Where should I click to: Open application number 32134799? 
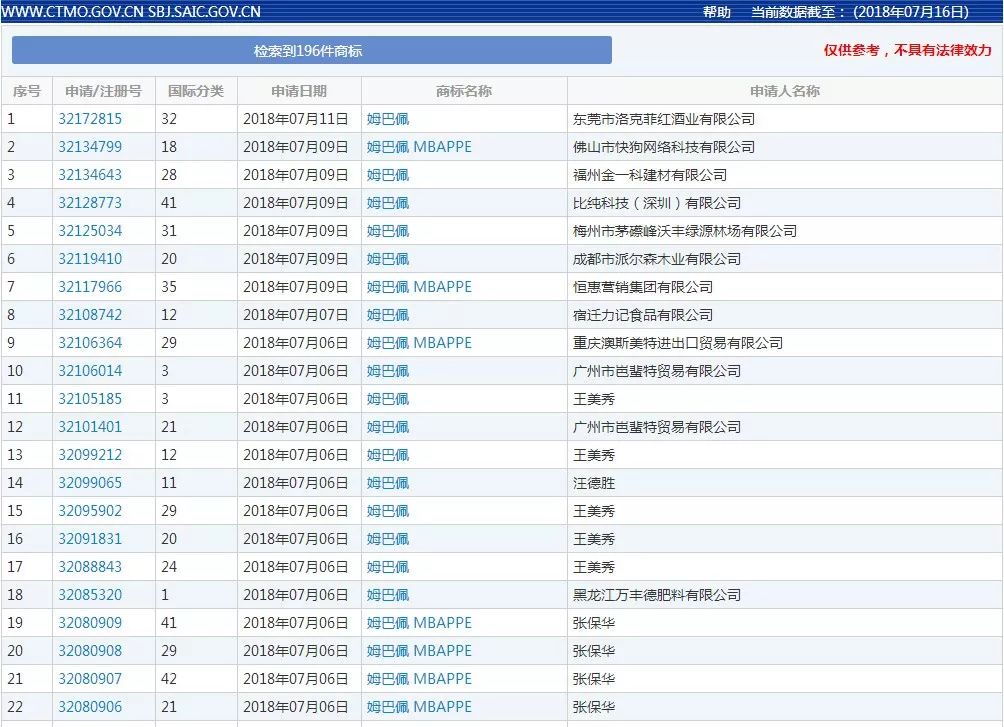coord(90,147)
